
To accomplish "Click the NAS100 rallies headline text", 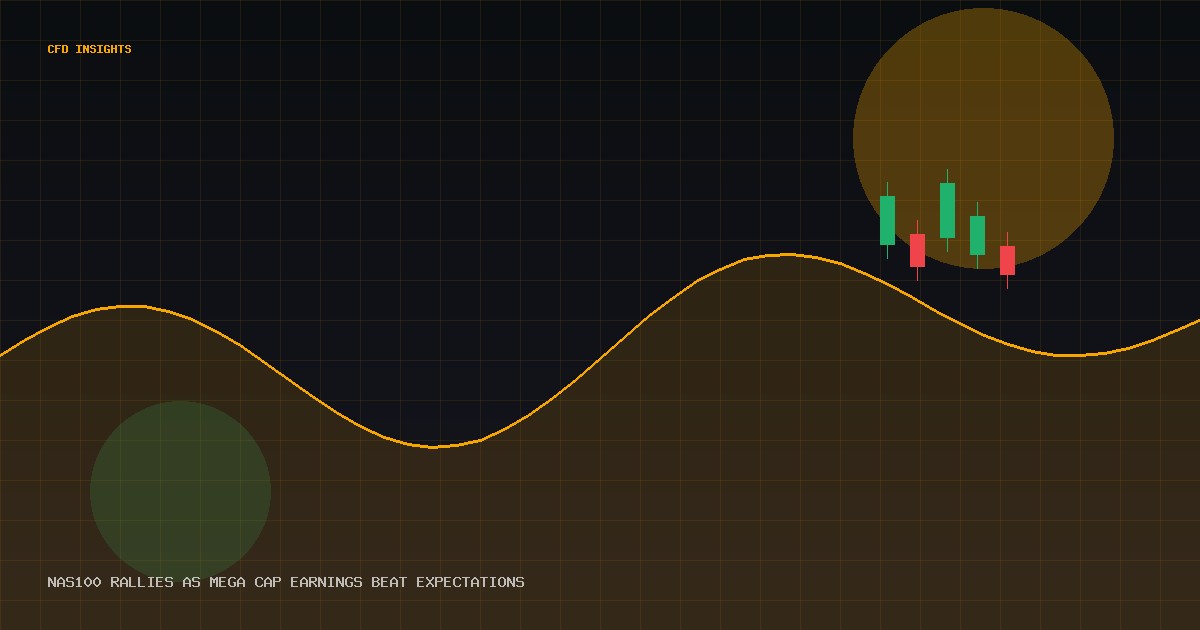I will coord(286,582).
